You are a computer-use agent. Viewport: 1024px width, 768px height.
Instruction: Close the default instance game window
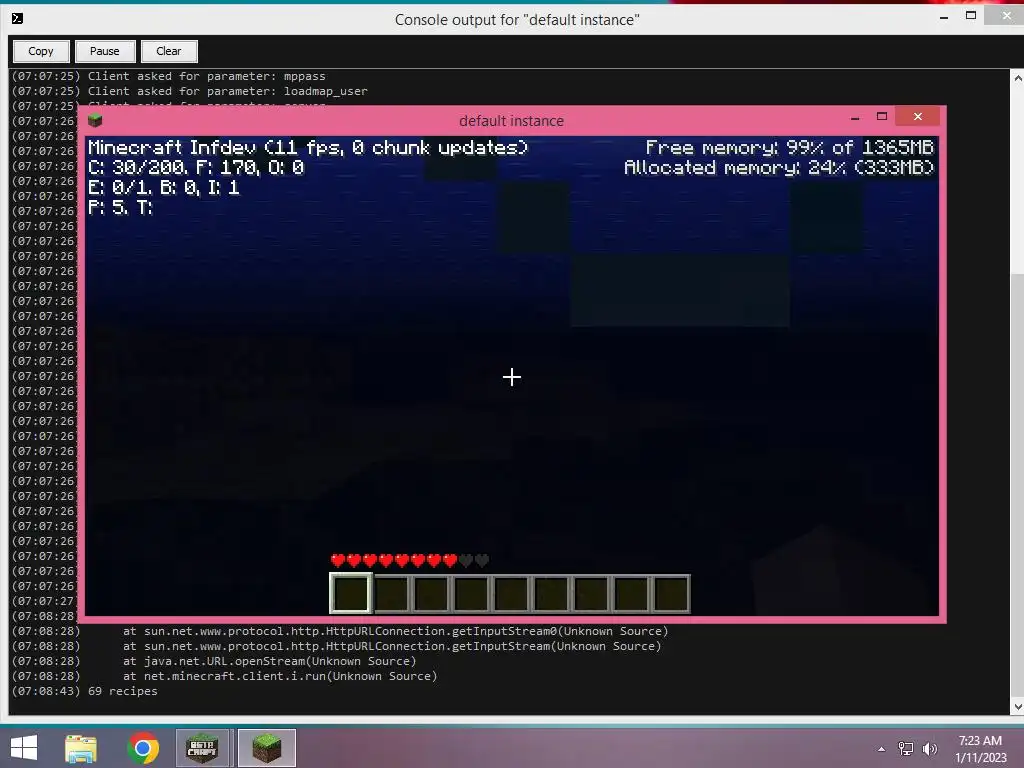click(918, 116)
